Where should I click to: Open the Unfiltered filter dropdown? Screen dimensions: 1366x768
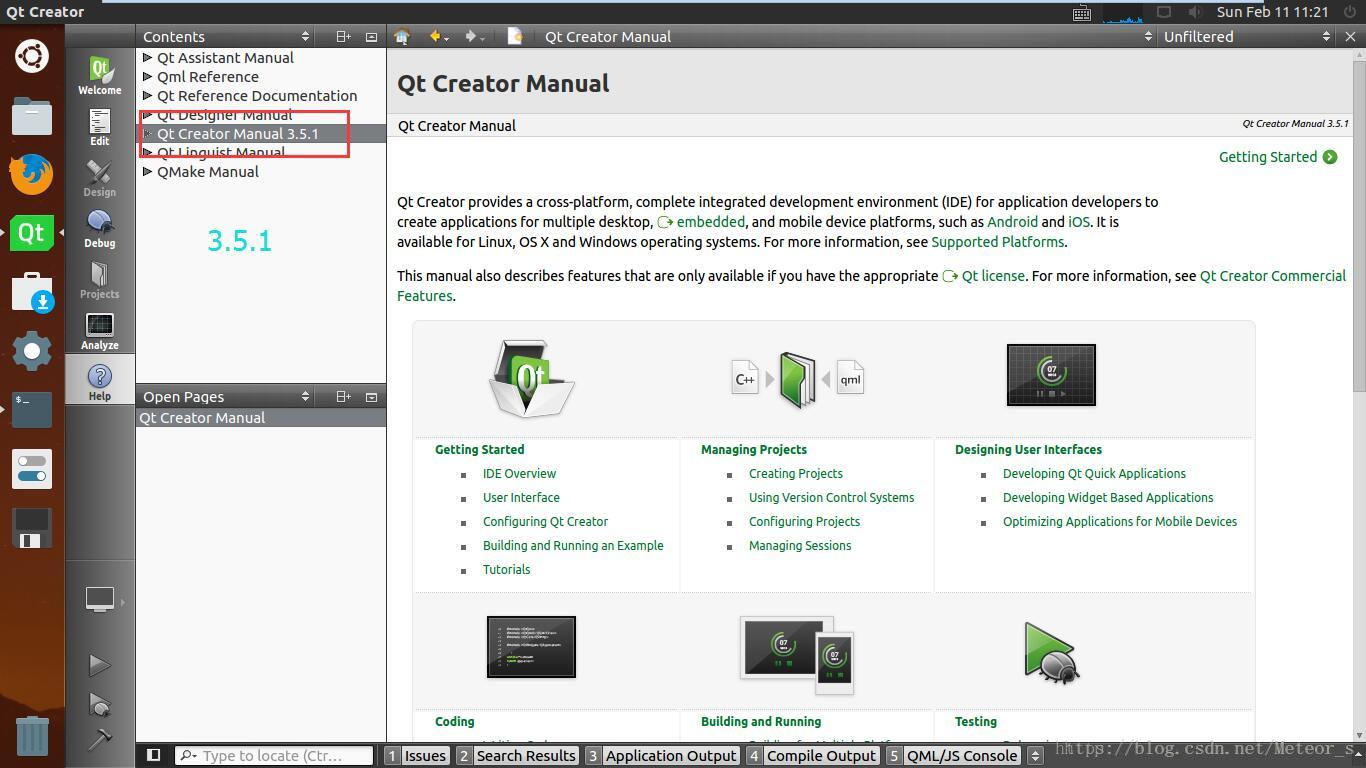coord(1247,36)
